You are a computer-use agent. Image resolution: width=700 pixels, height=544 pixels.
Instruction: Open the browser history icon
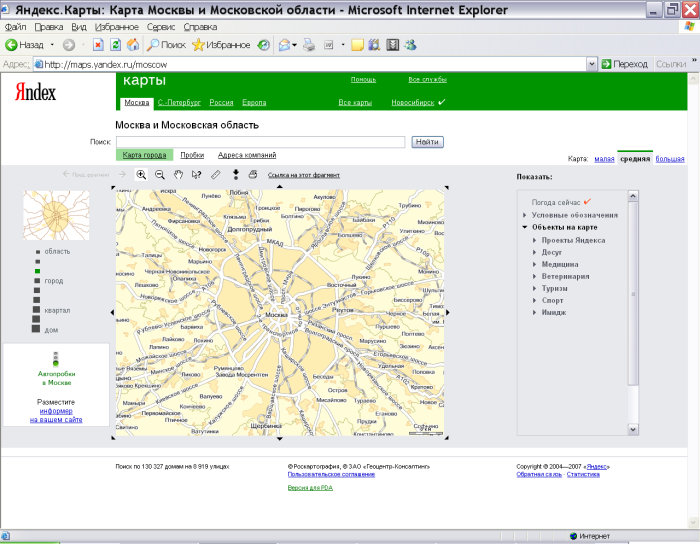coord(264,45)
